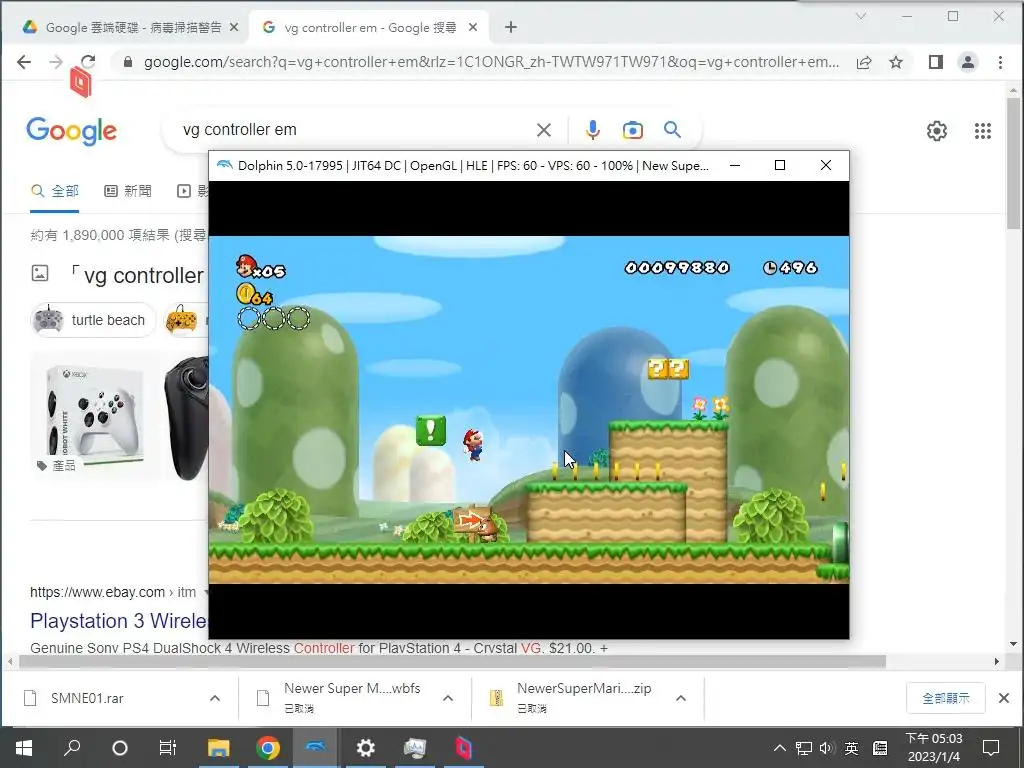Open Windows Start menu
Screen dimensions: 1024x768
(x=24, y=748)
